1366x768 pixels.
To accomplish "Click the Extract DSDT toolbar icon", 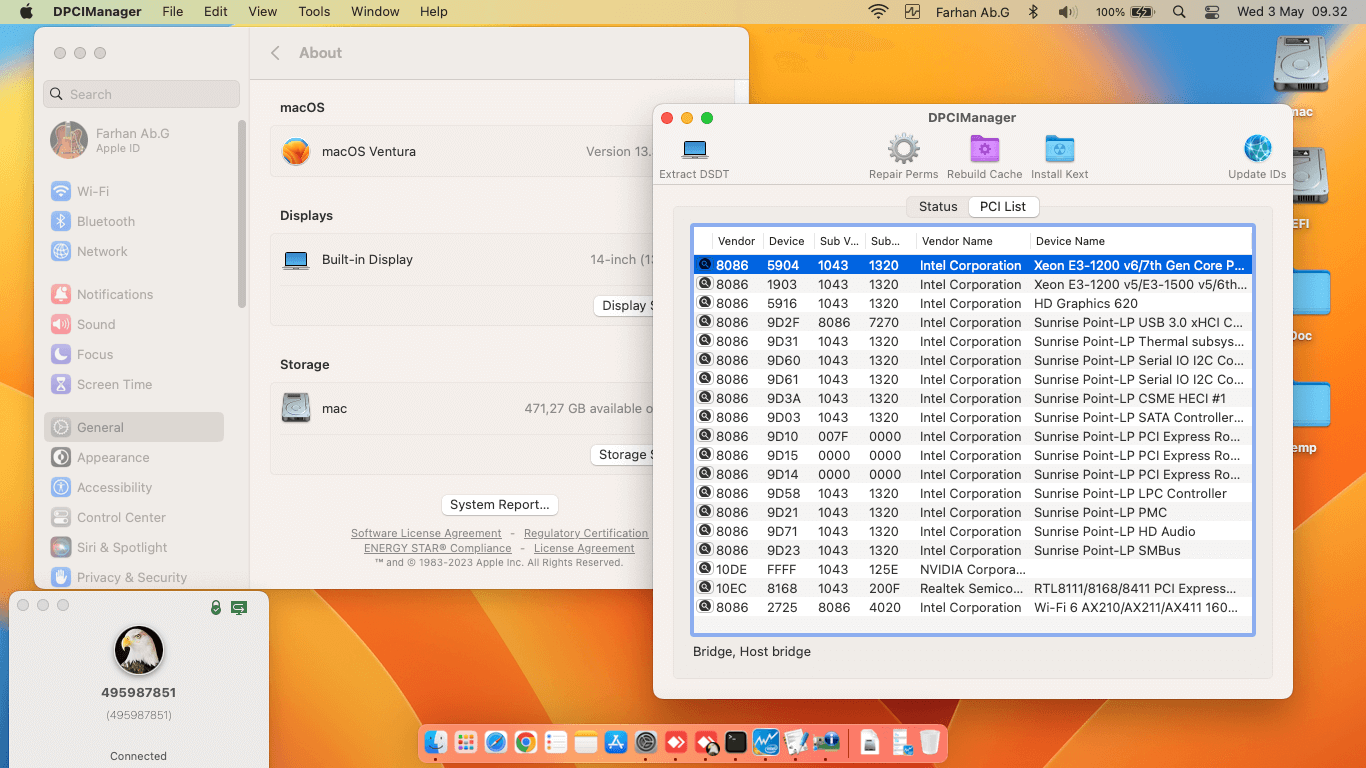I will click(694, 150).
